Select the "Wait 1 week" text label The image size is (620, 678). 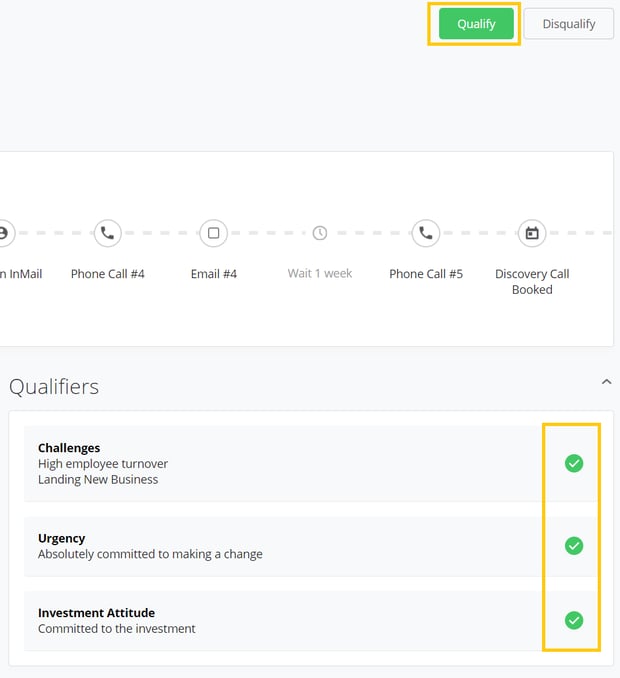[x=320, y=274]
